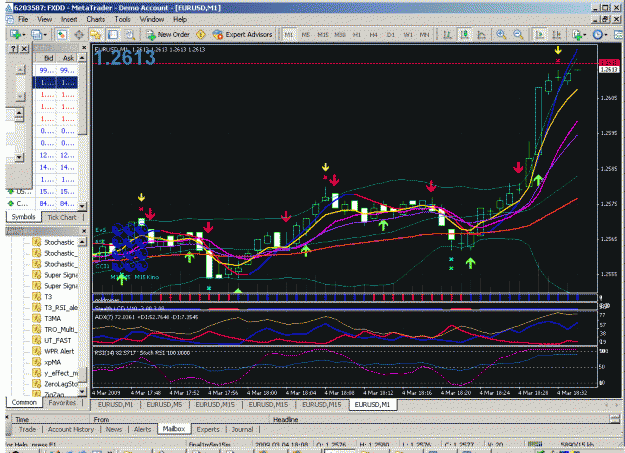625x453 pixels.
Task: Toggle the Data Window crosshair icon
Action: [x=79, y=35]
